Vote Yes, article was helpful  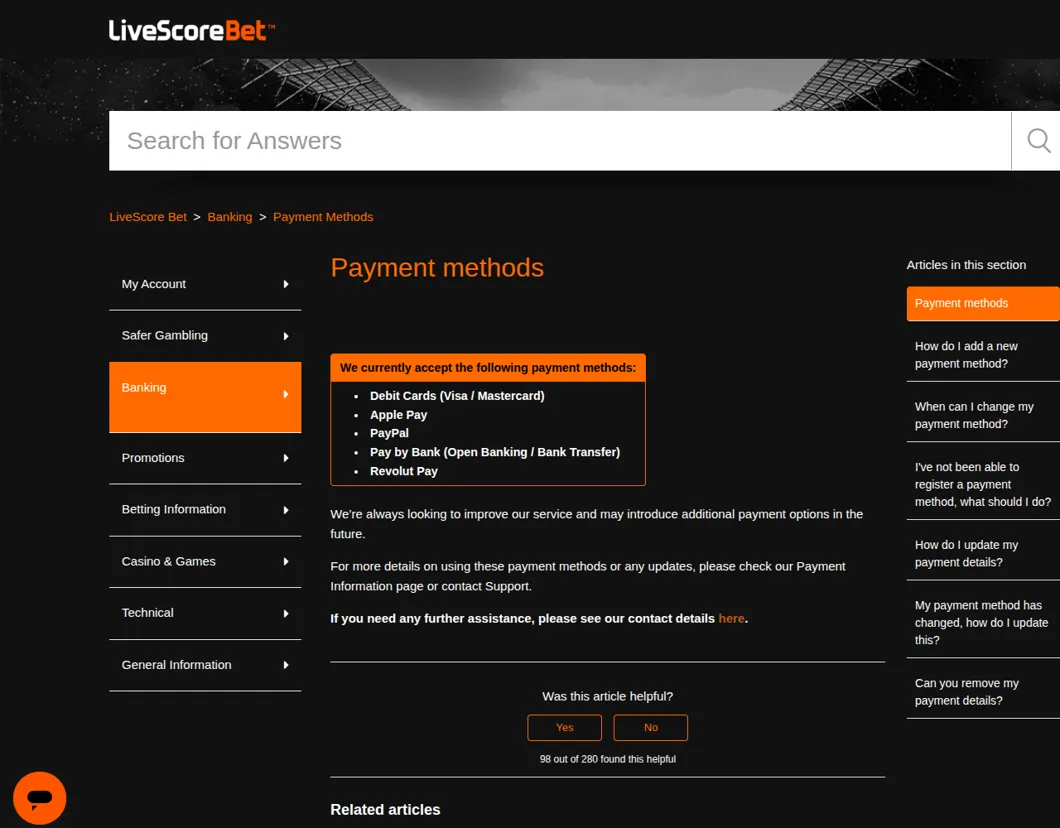click(x=564, y=727)
